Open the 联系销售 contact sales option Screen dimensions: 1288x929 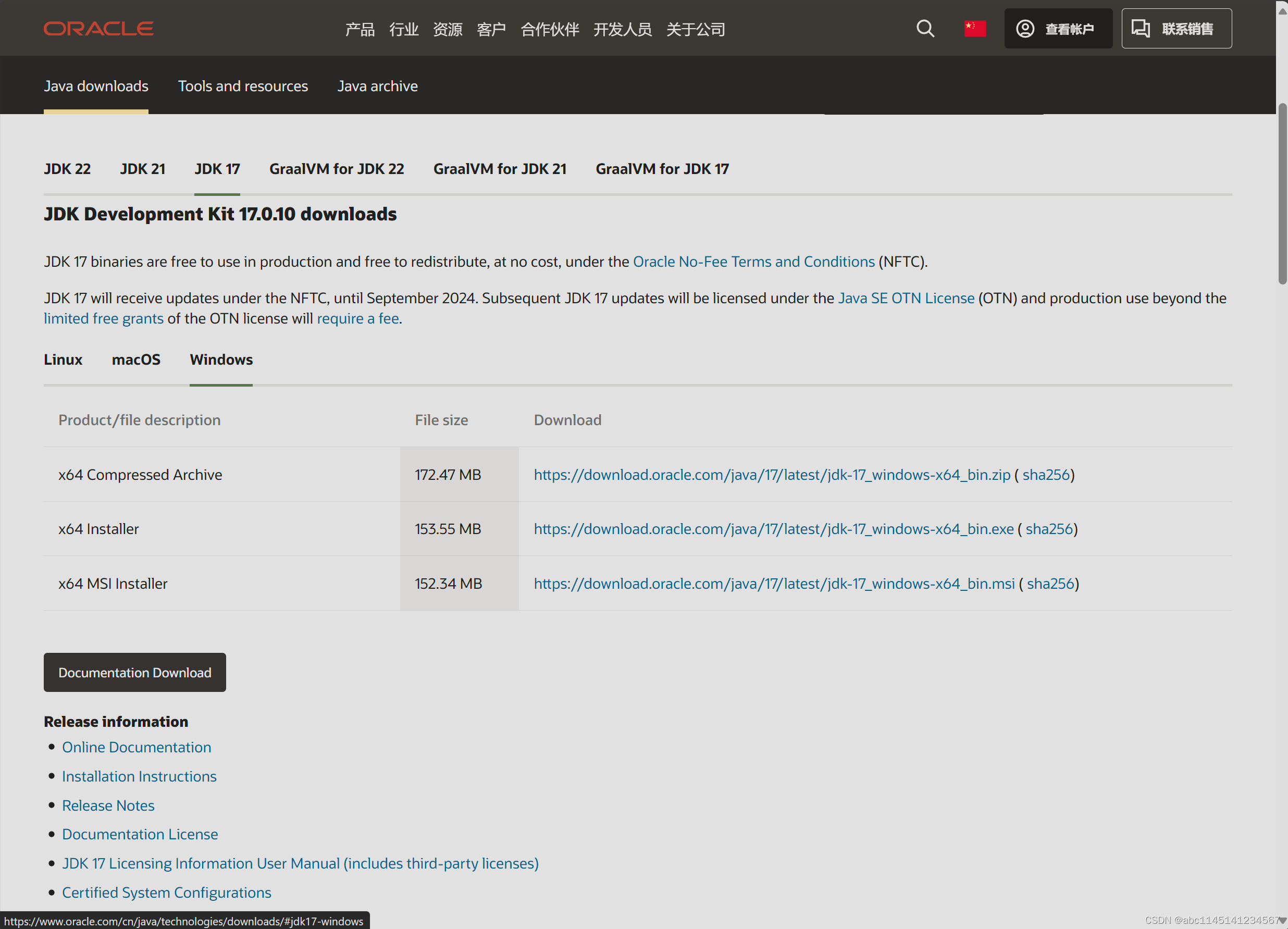[x=1175, y=28]
